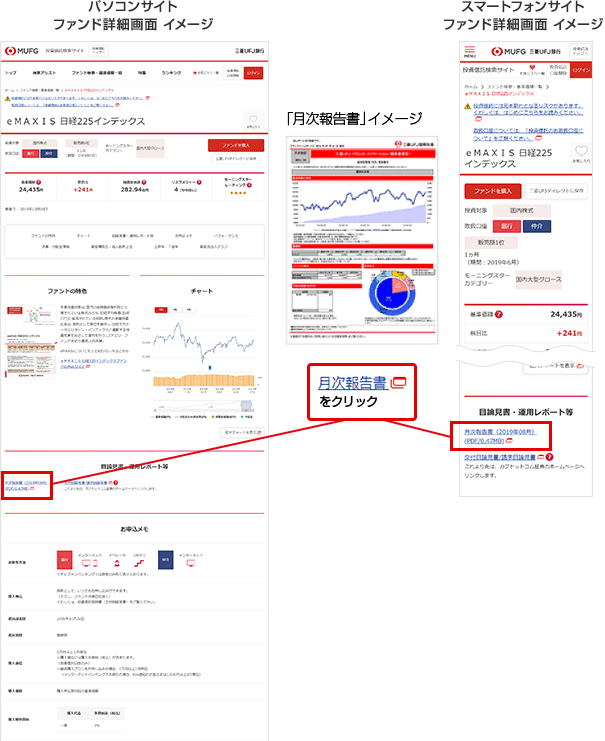
Task: Click the red ファンドを購入 button on the PC site
Action: tap(236, 145)
